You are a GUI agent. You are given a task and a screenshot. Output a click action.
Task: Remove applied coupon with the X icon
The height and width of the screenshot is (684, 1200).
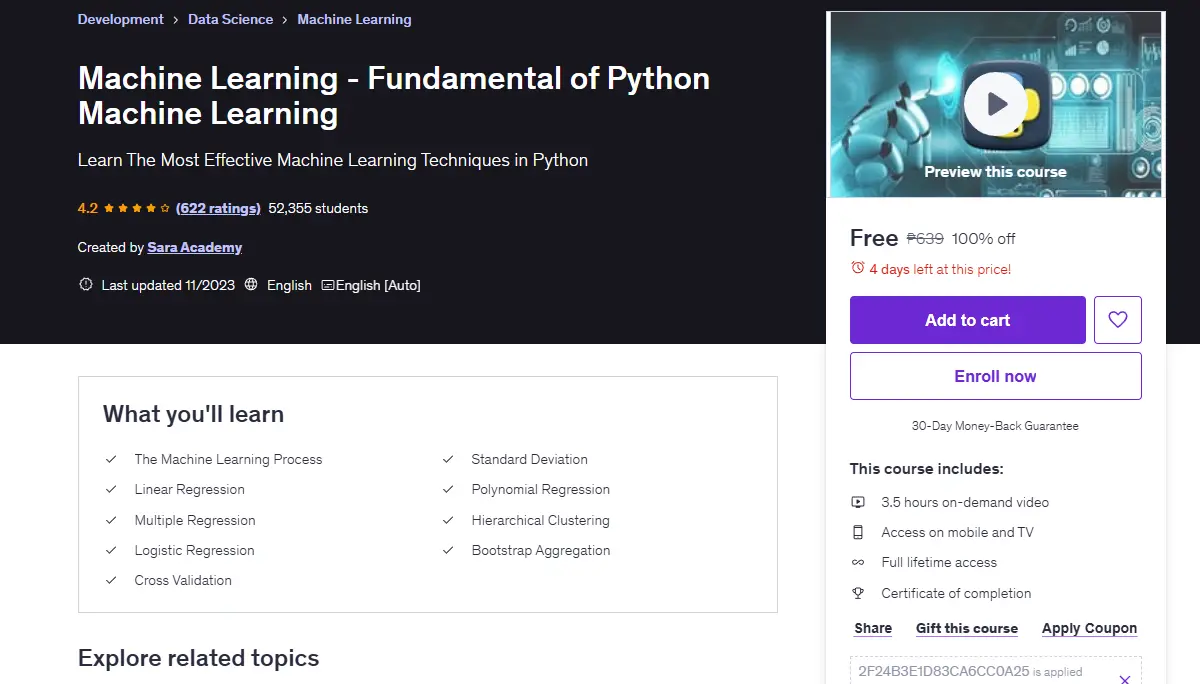pyautogui.click(x=1124, y=679)
